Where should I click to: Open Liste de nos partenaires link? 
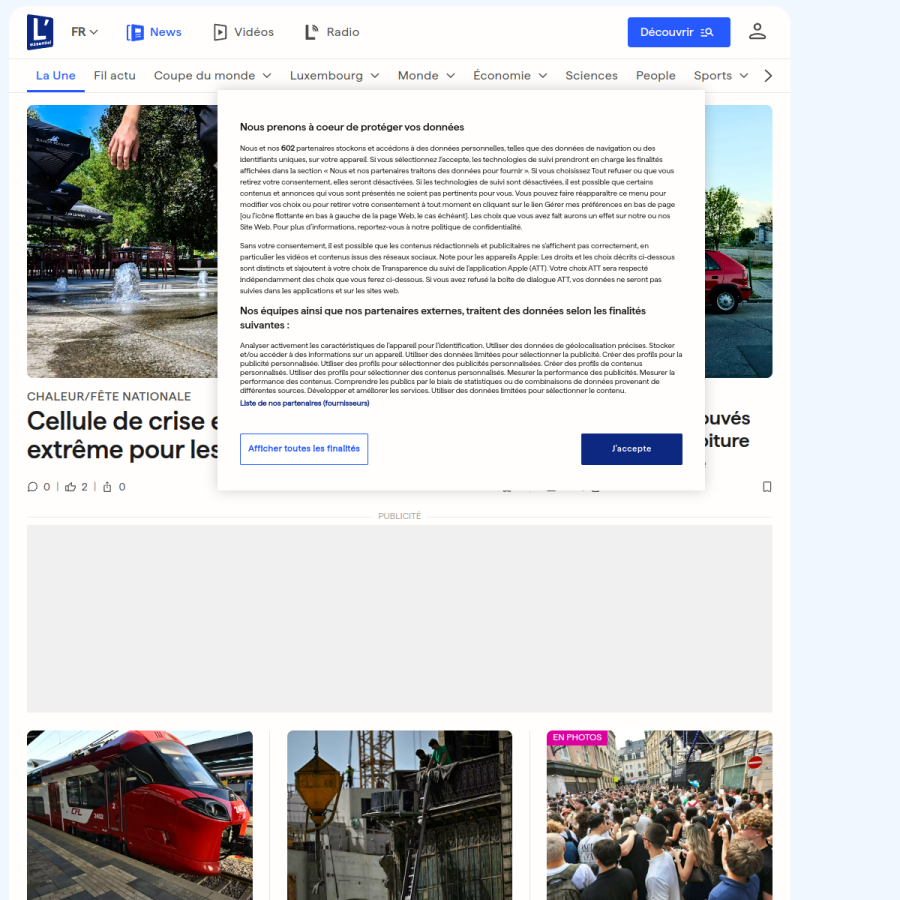(304, 403)
